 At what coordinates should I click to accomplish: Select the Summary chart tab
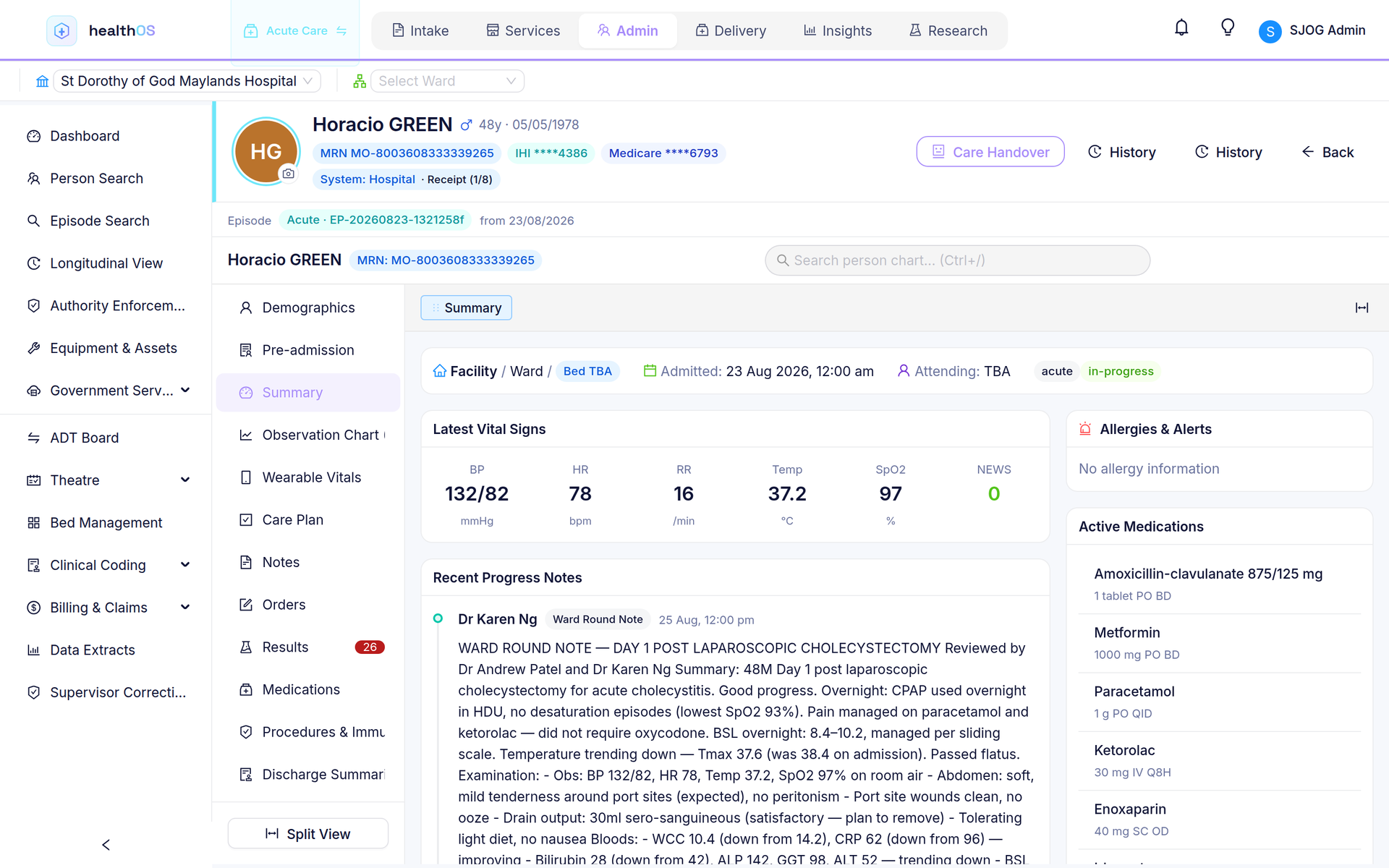466,308
